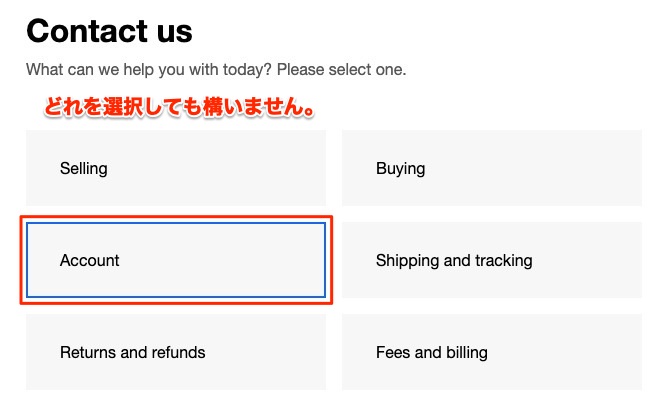The image size is (664, 414).
Task: Click the 'Buying' label text
Action: coord(400,168)
